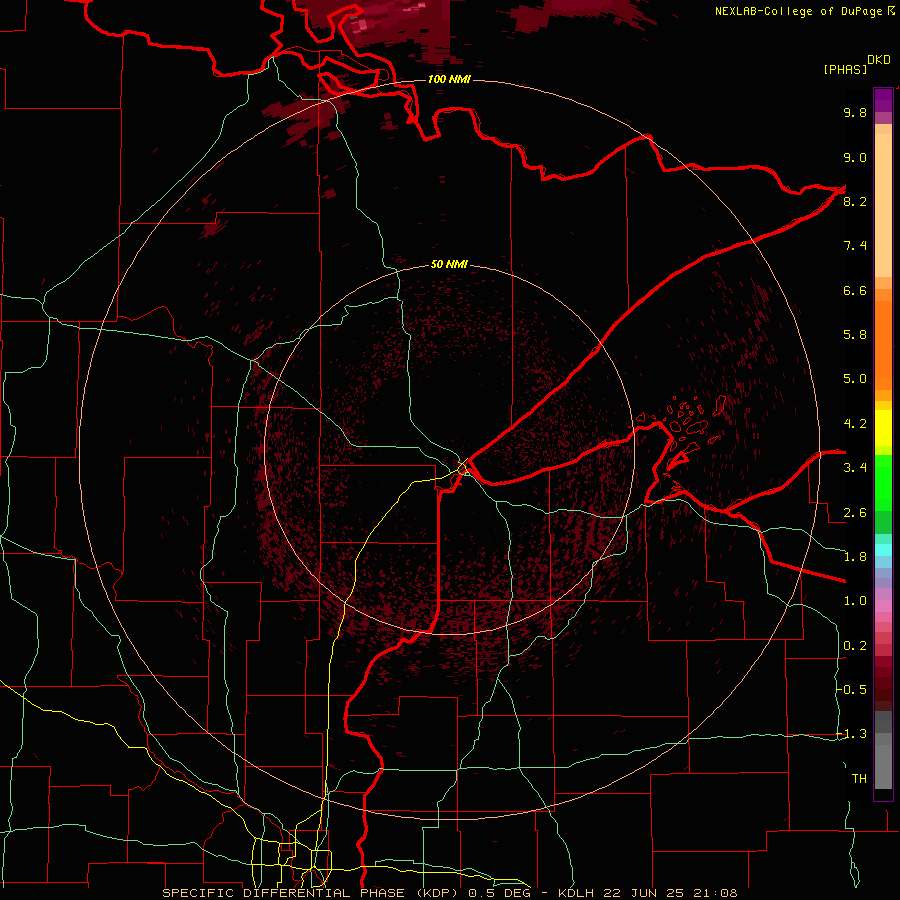900x900 pixels.
Task: Click the KDLH station identifier in the caption
Action: pyautogui.click(x=576, y=893)
